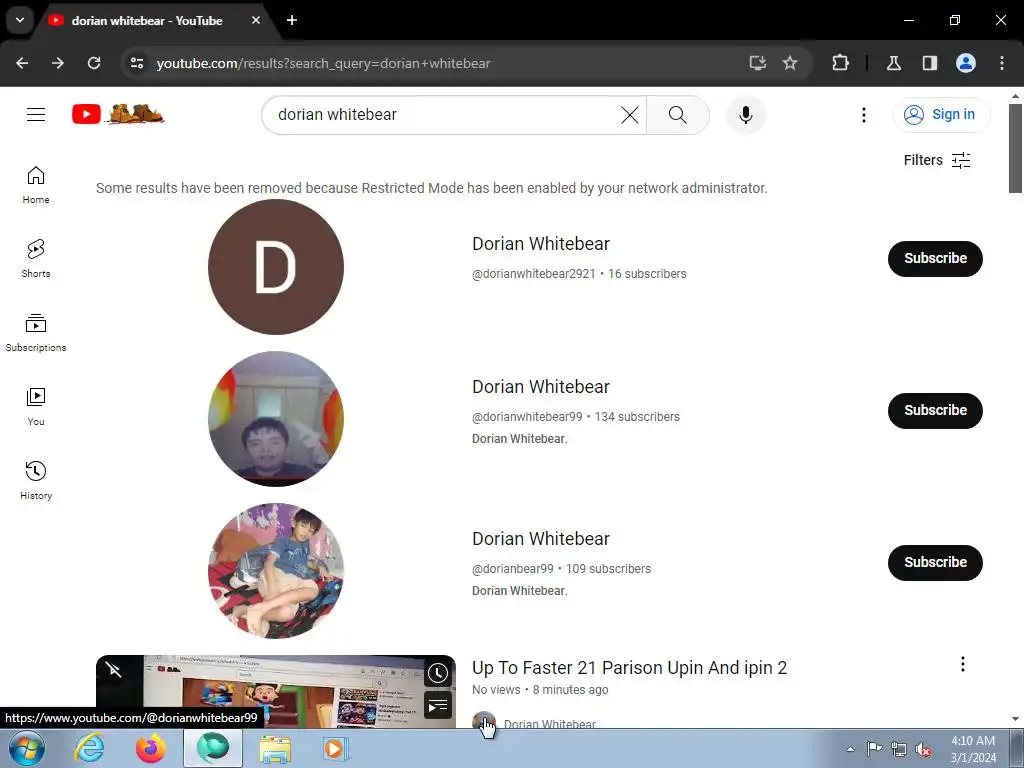
Task: Open the media player taskbar icon
Action: point(336,748)
